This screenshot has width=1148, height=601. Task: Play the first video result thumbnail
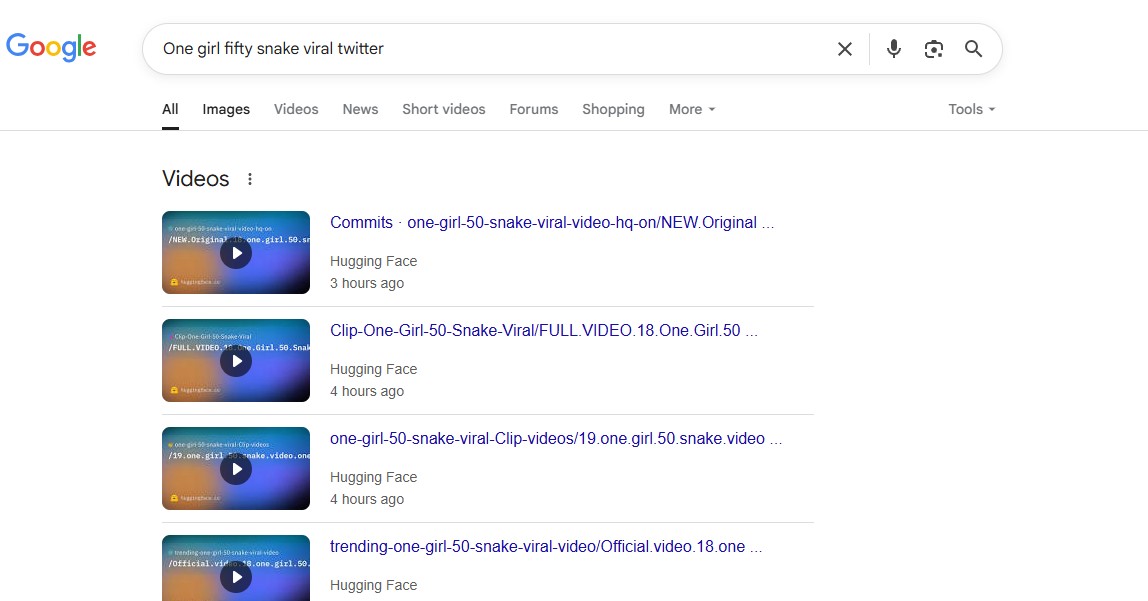(236, 253)
